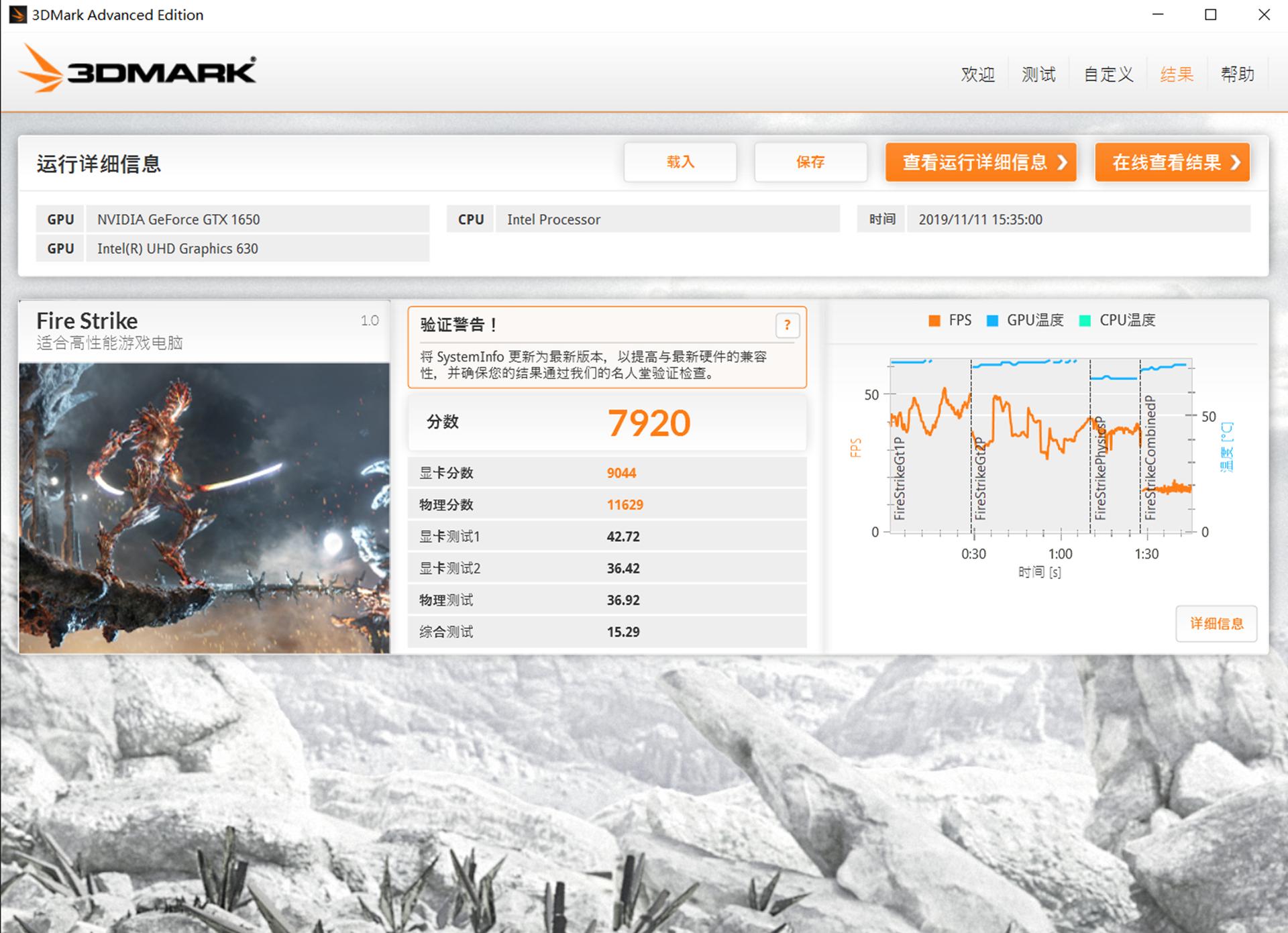This screenshot has height=933, width=1288.
Task: Expand 详细信息 under the chart
Action: pos(1216,623)
